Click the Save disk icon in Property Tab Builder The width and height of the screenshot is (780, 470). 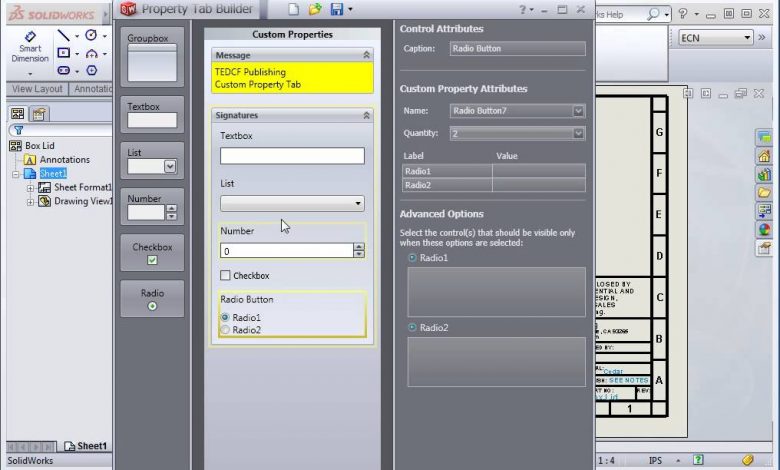coord(337,9)
